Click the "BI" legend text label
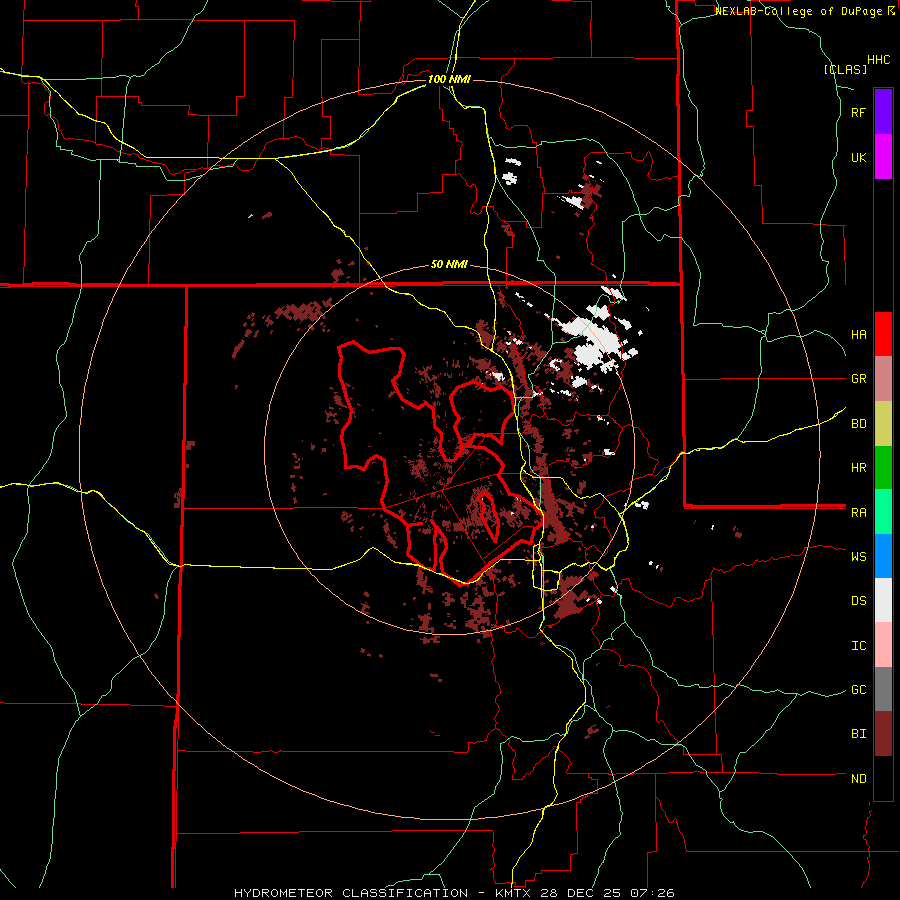 pyautogui.click(x=859, y=734)
